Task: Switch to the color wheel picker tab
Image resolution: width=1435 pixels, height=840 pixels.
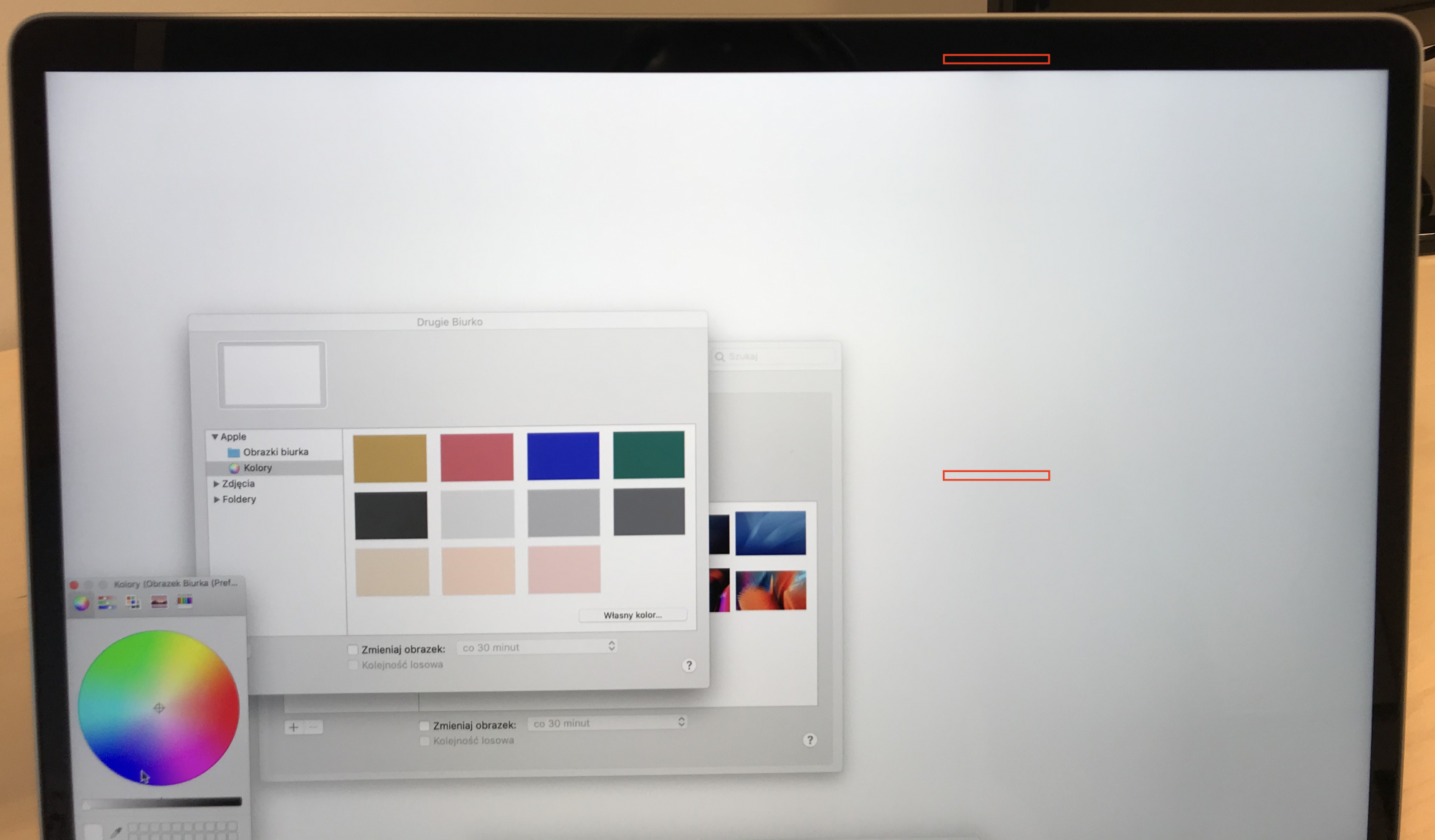Action: [82, 603]
